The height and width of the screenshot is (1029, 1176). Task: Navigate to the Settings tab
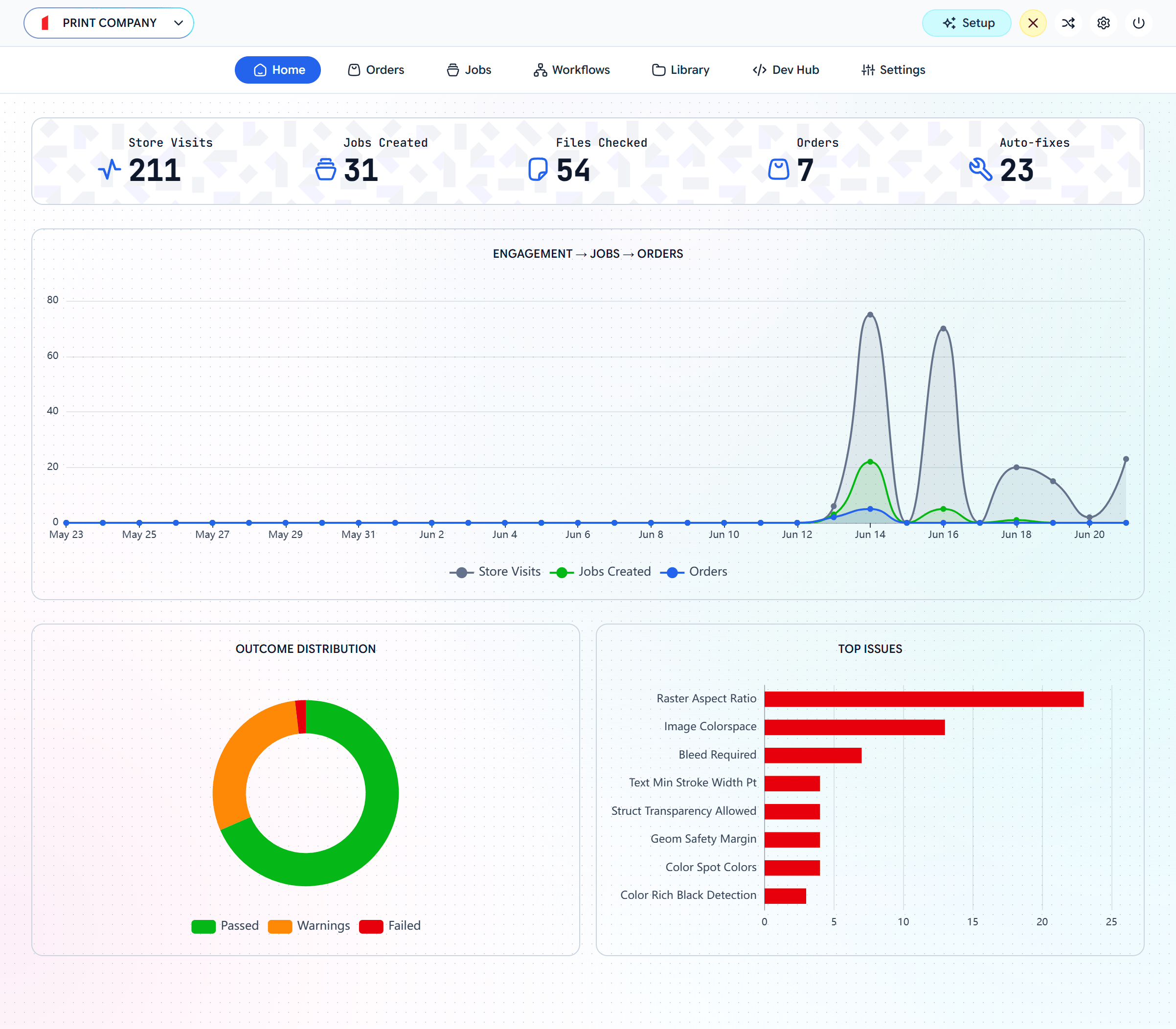click(x=893, y=70)
